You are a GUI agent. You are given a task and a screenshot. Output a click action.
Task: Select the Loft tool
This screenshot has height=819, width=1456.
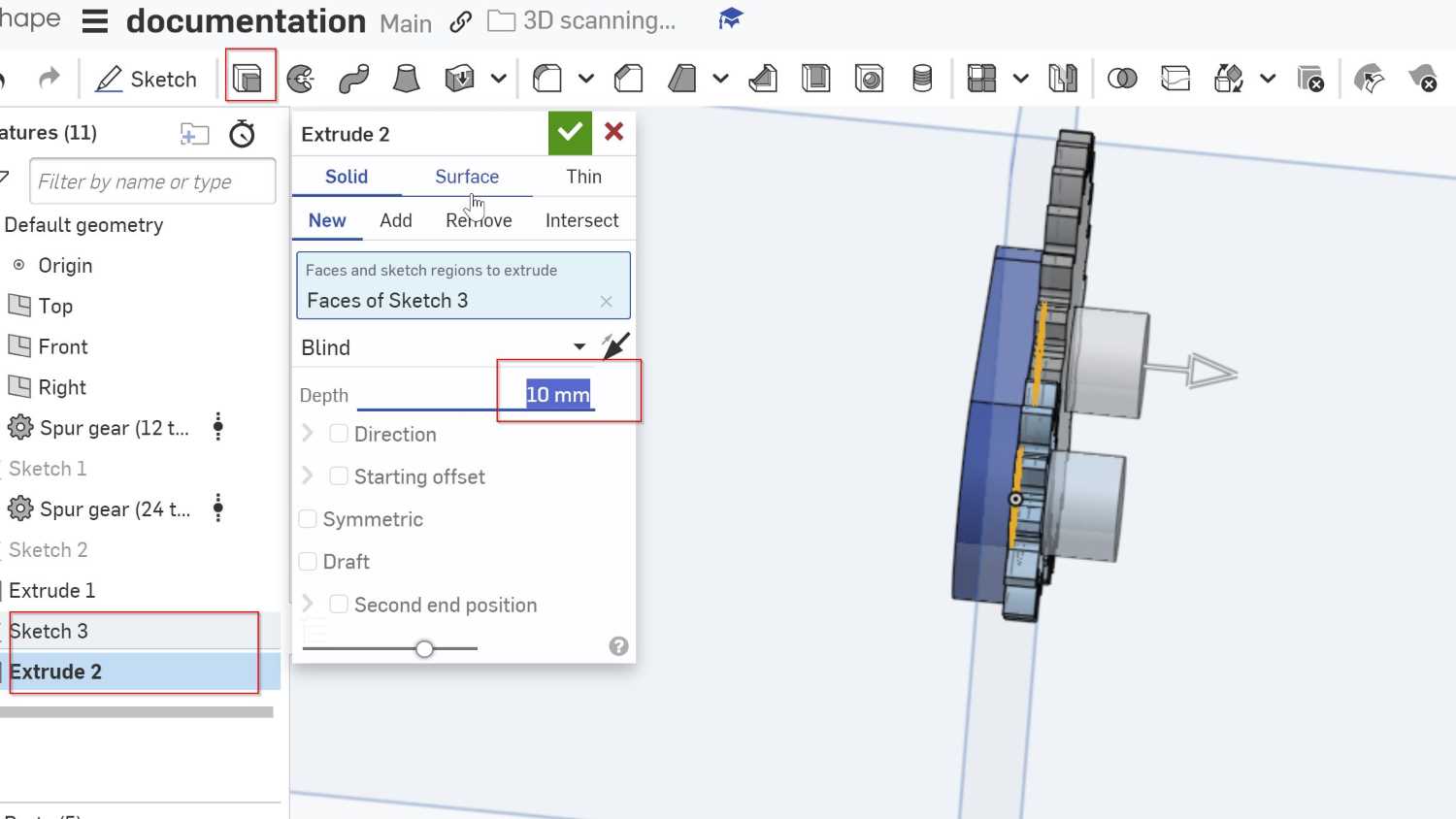406,78
